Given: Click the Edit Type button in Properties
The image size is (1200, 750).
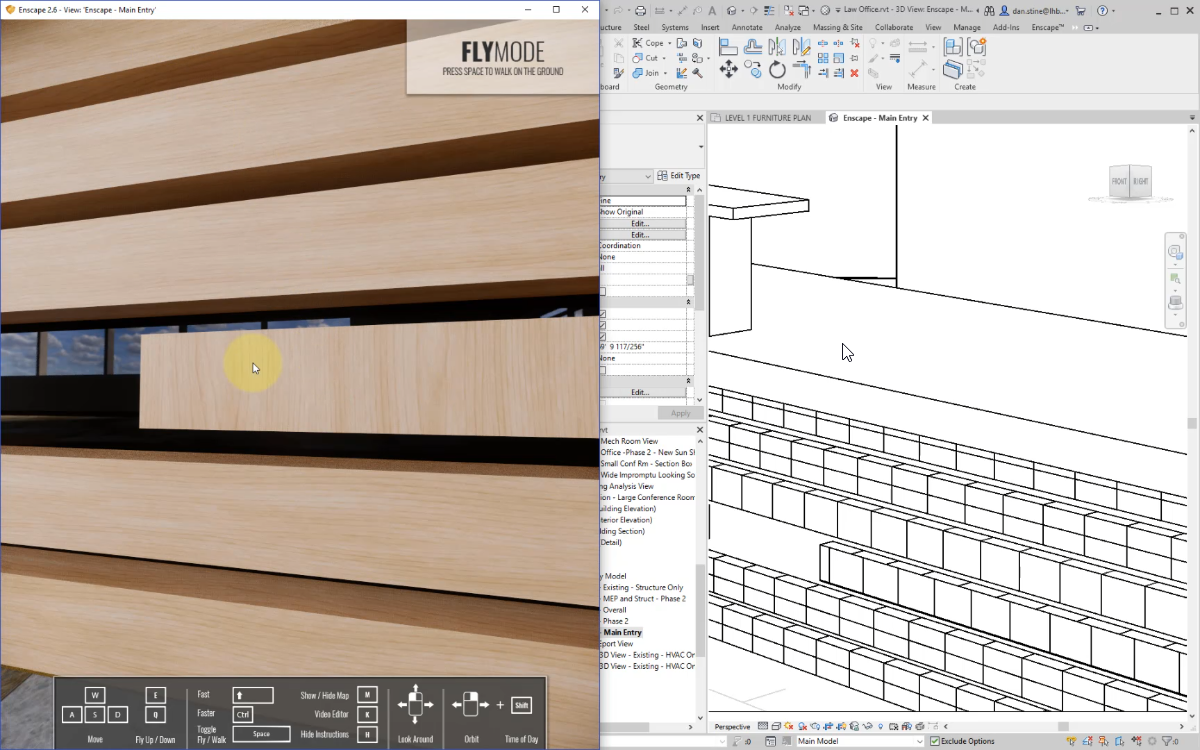Looking at the screenshot, I should click(x=678, y=175).
